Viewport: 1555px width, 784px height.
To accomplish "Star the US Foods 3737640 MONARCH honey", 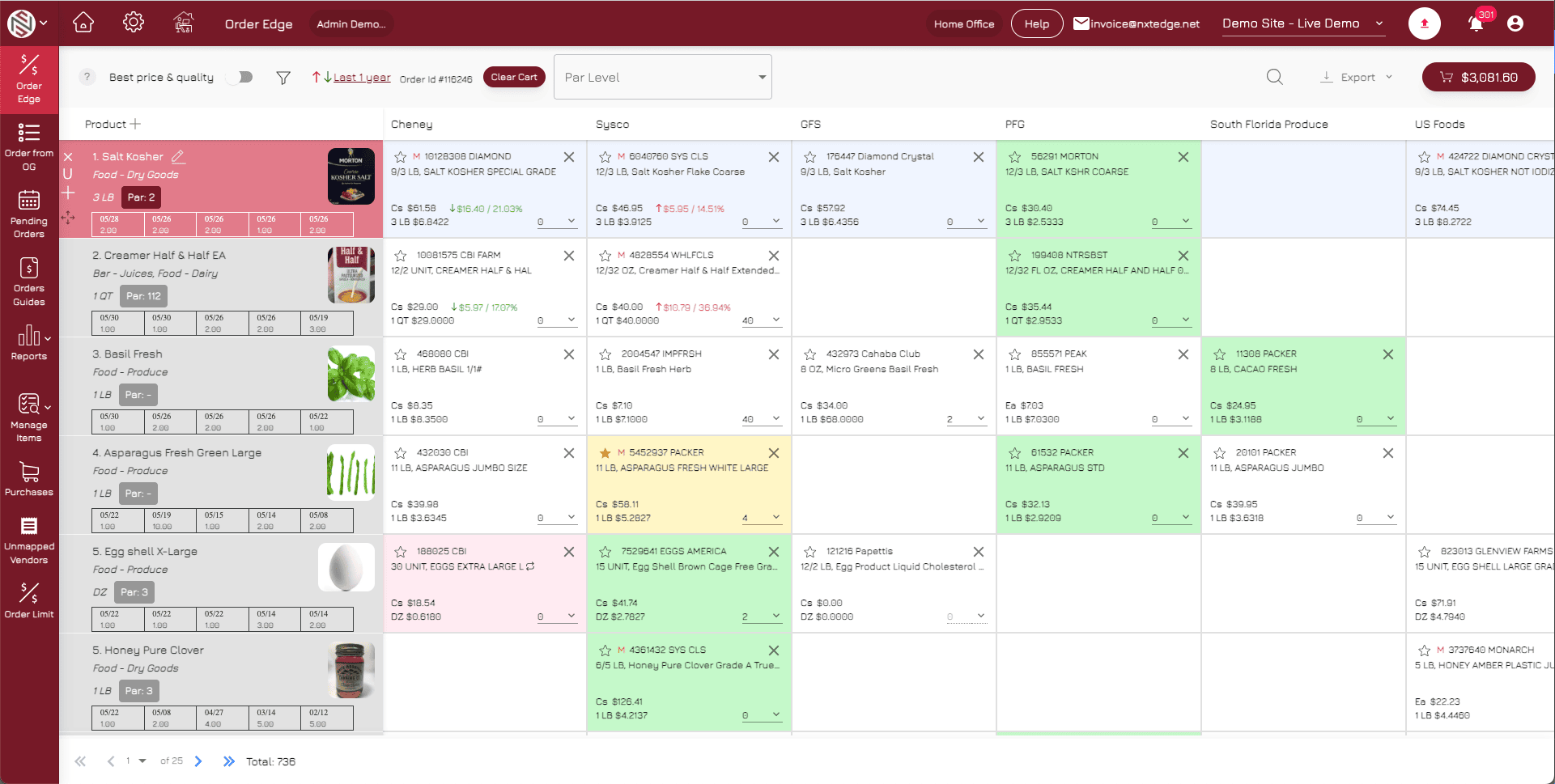I will (1425, 651).
